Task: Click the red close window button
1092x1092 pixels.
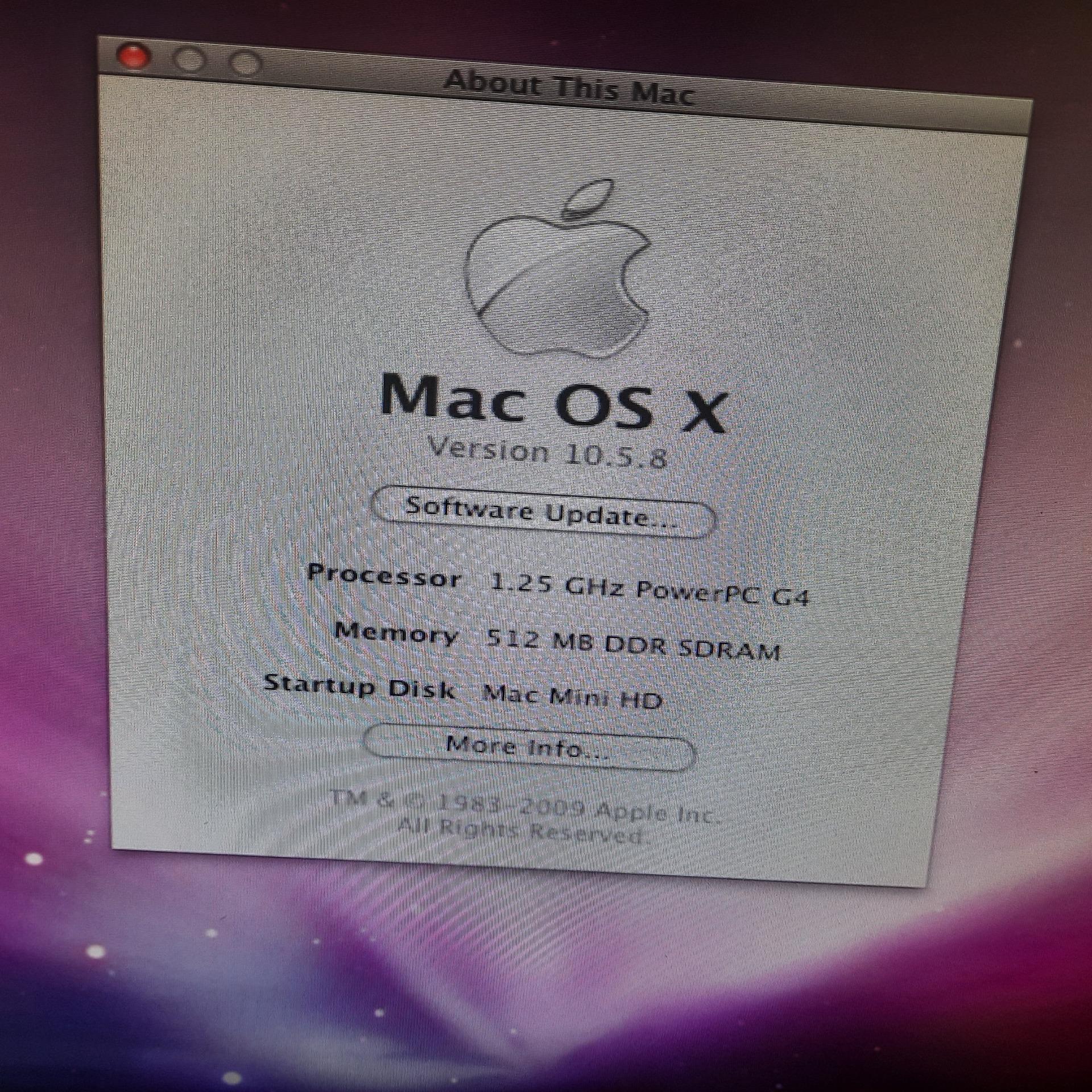Action: (133, 57)
